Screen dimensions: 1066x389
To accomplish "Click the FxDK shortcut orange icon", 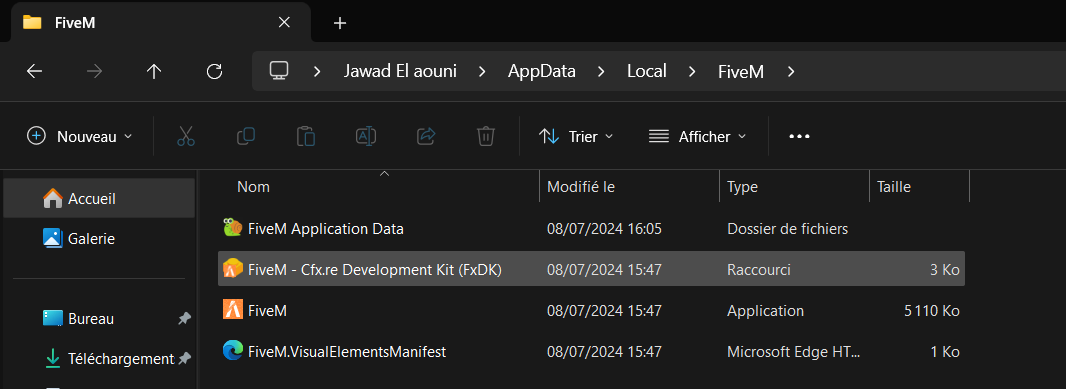I will 233,269.
